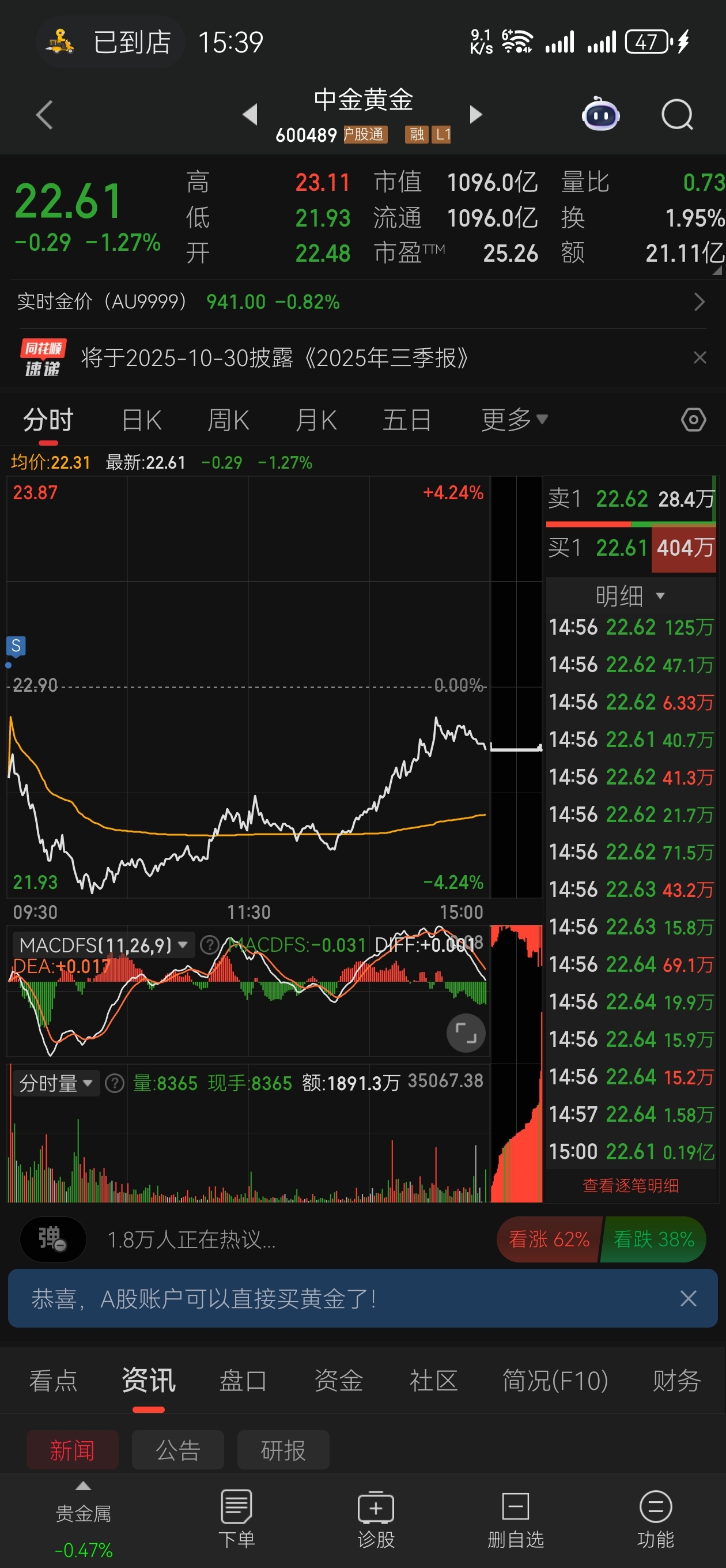Image resolution: width=726 pixels, height=1568 pixels.
Task: Open 查看逐笔明细 link
Action: click(630, 1186)
